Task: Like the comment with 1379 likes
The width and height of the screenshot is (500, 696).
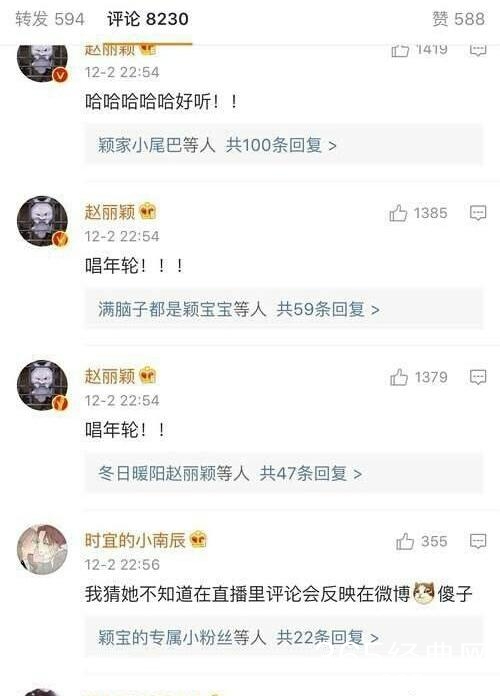Action: point(399,377)
